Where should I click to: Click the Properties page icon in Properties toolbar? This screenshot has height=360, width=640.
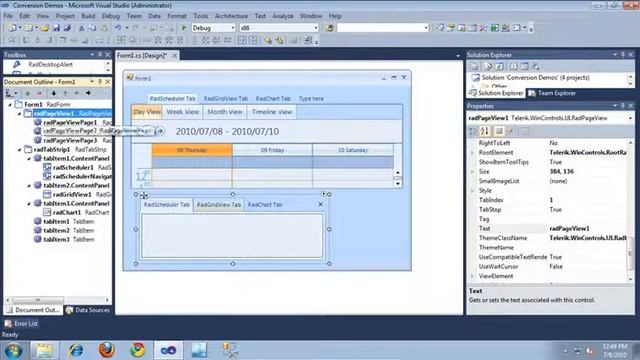pyautogui.click(x=499, y=131)
